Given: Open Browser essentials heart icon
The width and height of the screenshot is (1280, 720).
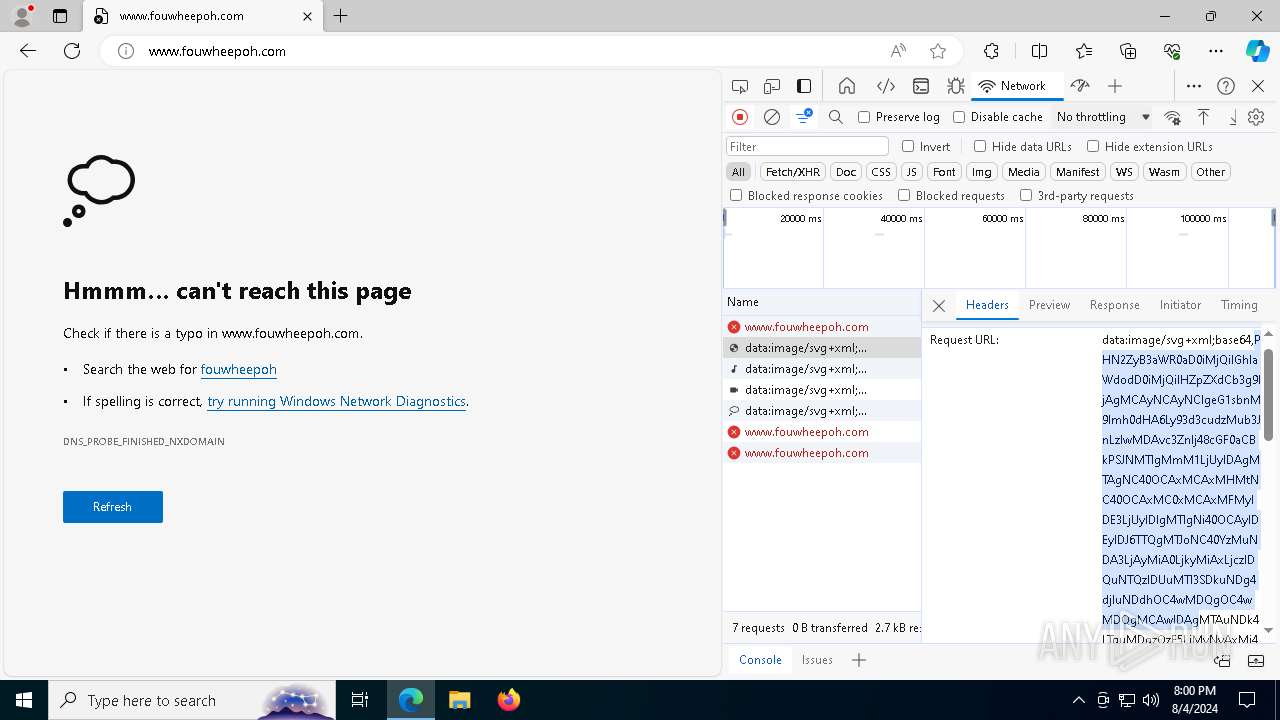Looking at the screenshot, I should tap(1172, 51).
